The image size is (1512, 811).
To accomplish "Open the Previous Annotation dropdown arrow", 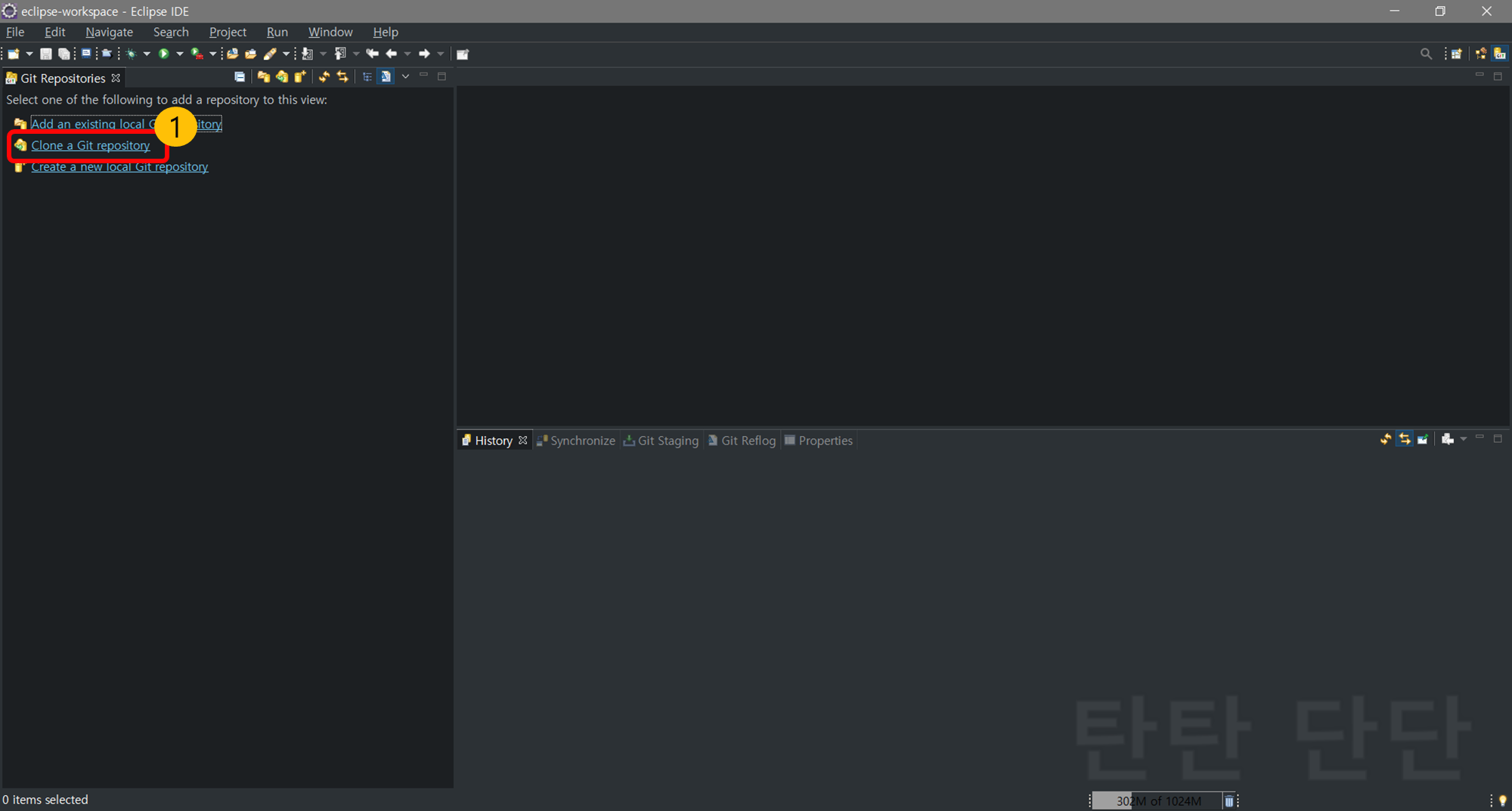I will pos(356,54).
